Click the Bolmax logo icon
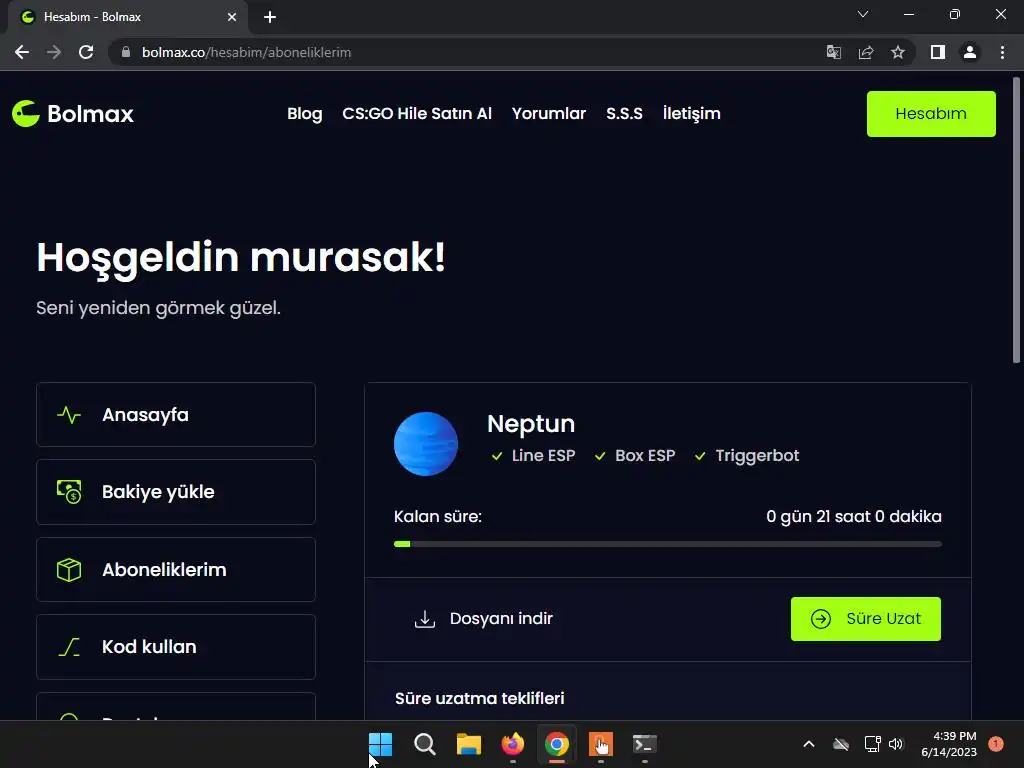1024x768 pixels. click(26, 114)
